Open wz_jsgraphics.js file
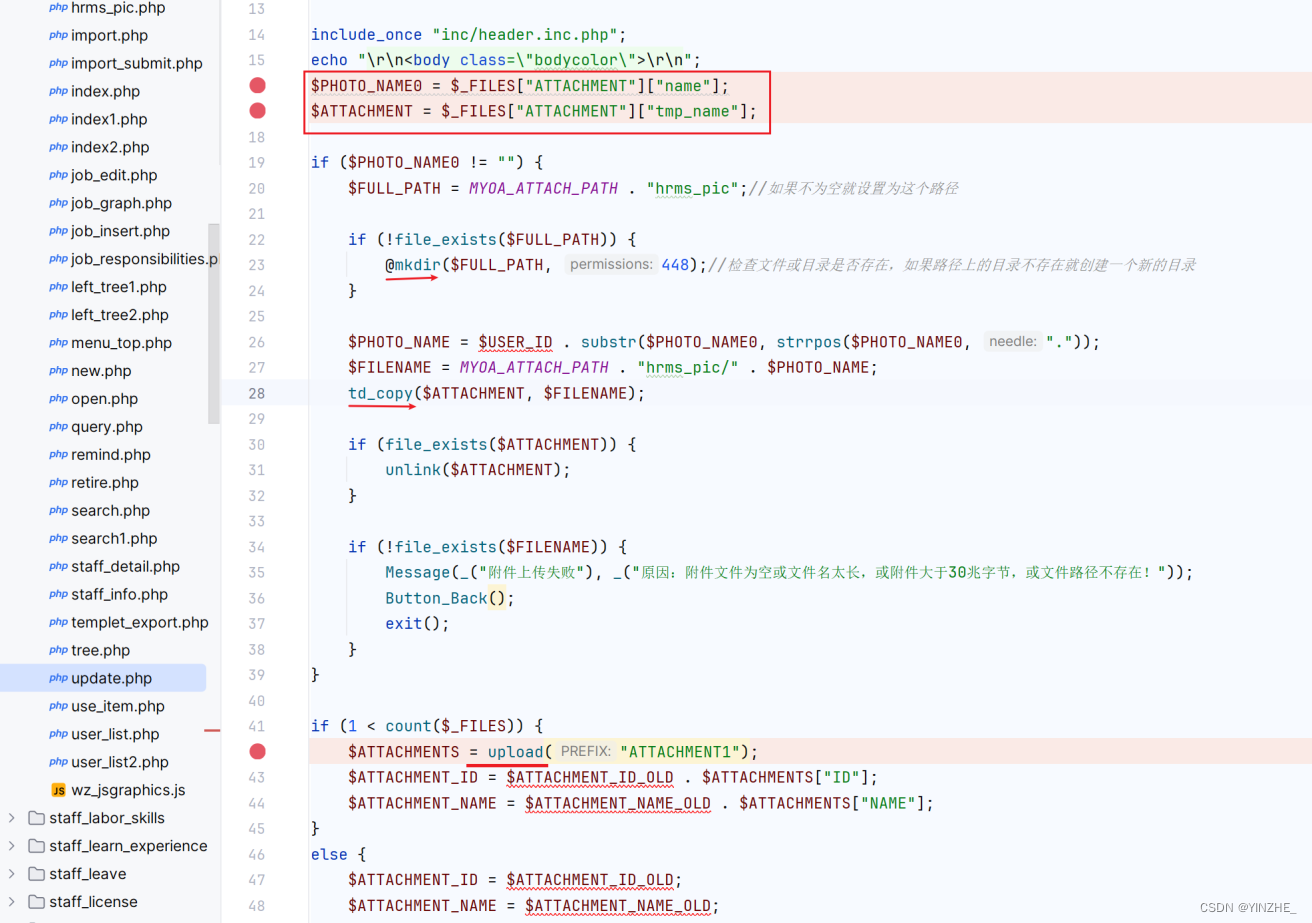This screenshot has height=923, width=1312. 128,792
